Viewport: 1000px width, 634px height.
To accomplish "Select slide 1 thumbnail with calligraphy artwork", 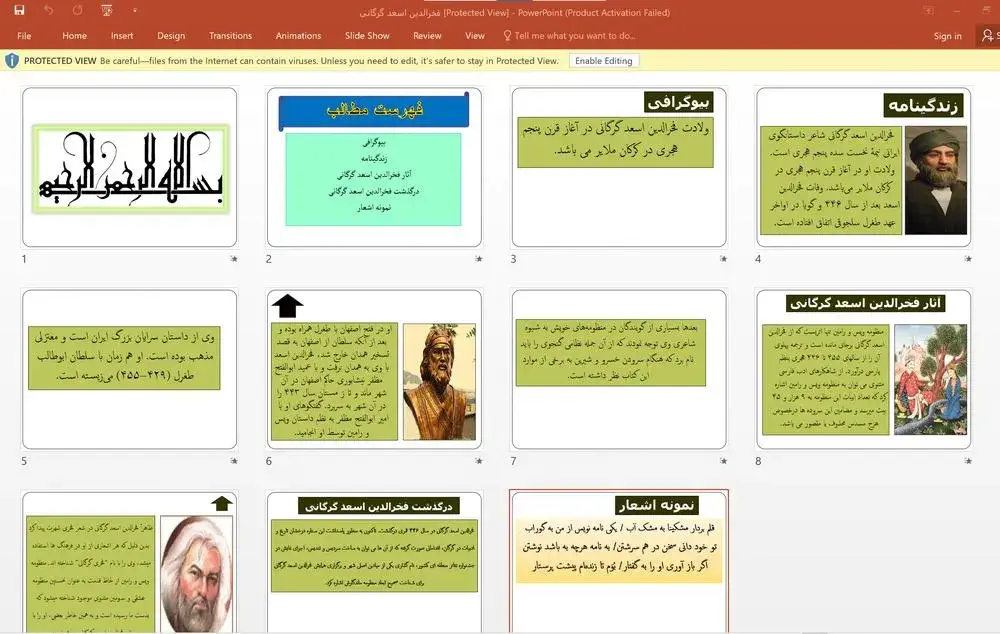I will point(130,166).
